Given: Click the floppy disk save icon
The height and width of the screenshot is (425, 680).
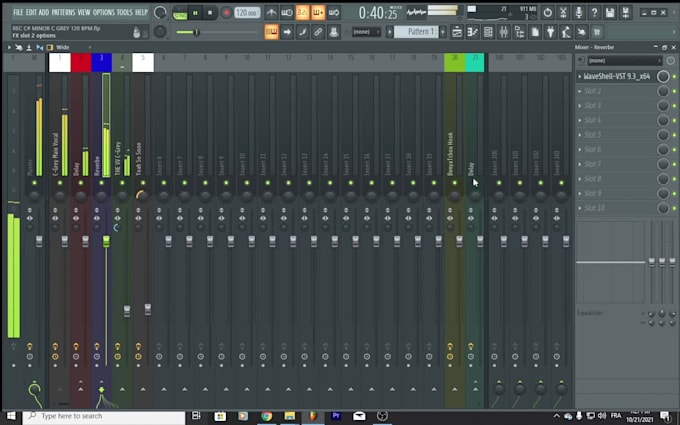Looking at the screenshot, I should click(610, 13).
